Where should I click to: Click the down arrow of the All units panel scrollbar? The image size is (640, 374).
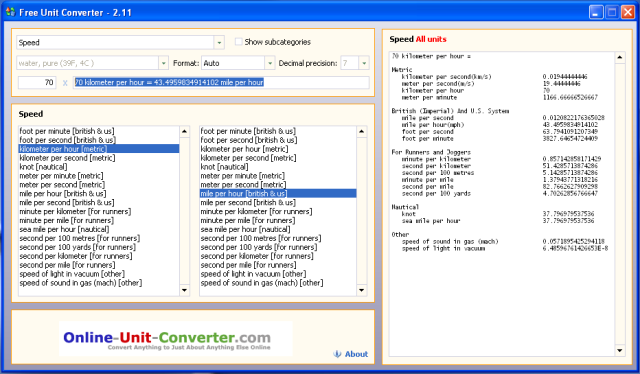click(x=620, y=350)
